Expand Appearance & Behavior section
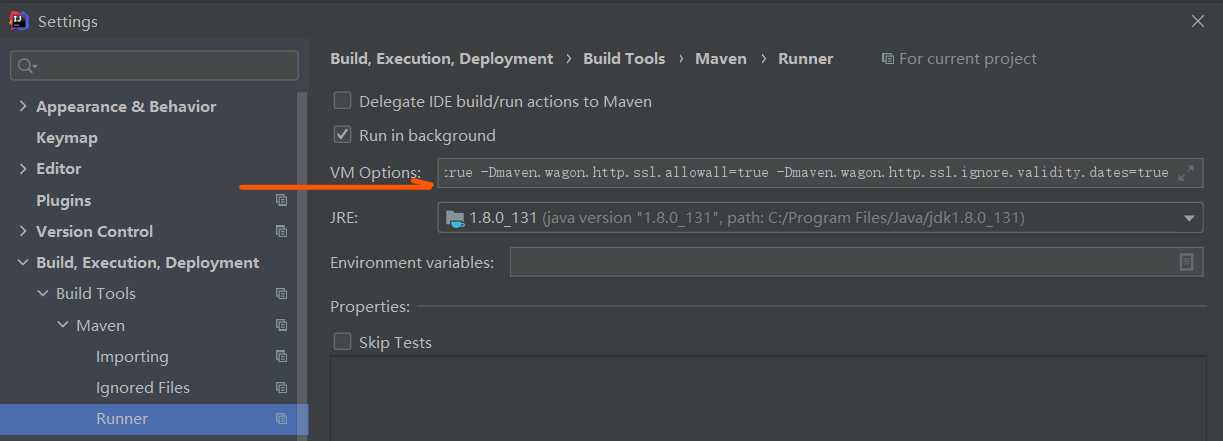 pyautogui.click(x=23, y=106)
